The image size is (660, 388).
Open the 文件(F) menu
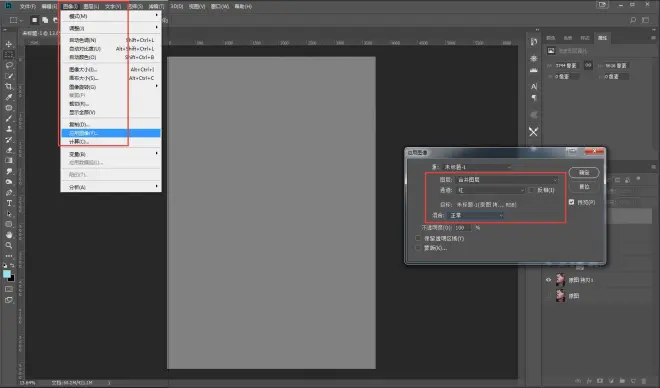(x=28, y=6)
